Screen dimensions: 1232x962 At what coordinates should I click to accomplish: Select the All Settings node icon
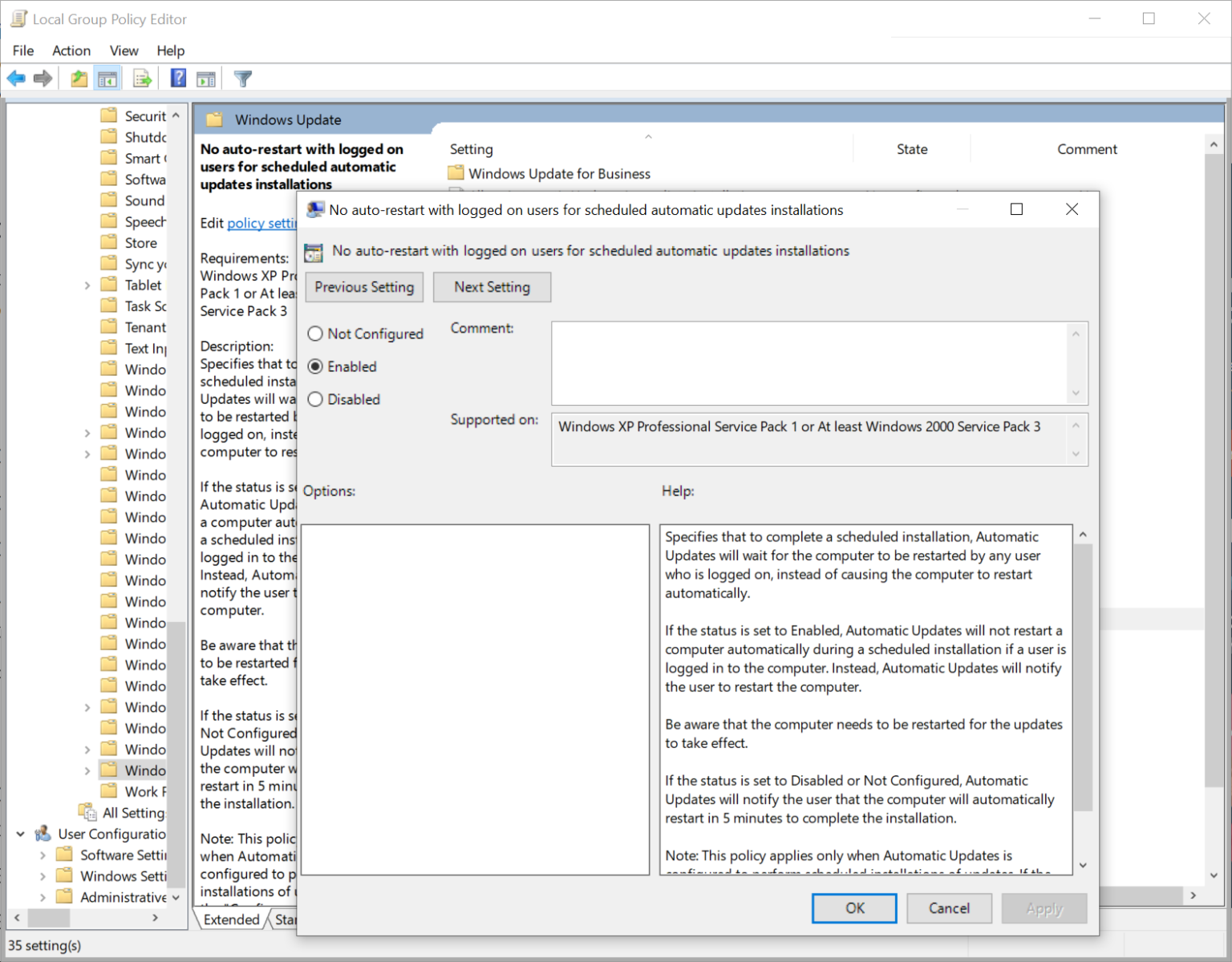[x=87, y=812]
